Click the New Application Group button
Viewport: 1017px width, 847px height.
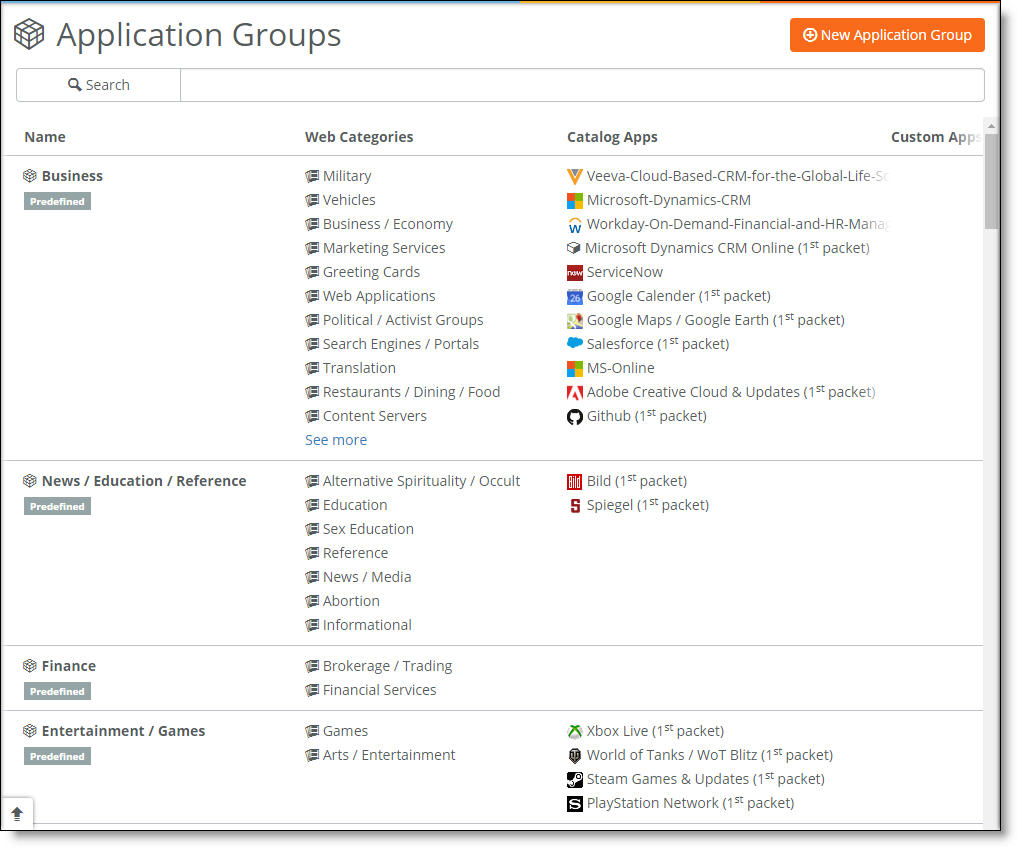click(886, 34)
